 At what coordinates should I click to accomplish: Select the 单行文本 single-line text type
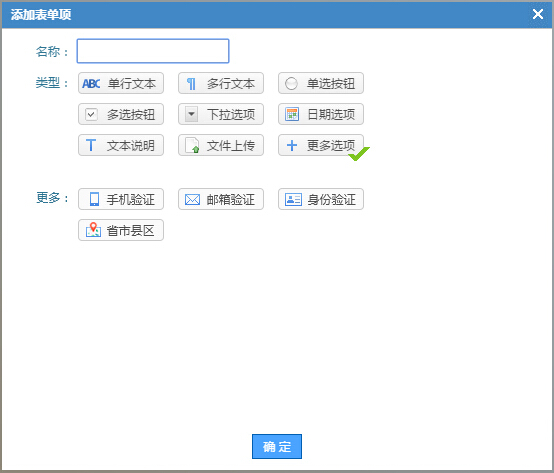click(x=121, y=83)
